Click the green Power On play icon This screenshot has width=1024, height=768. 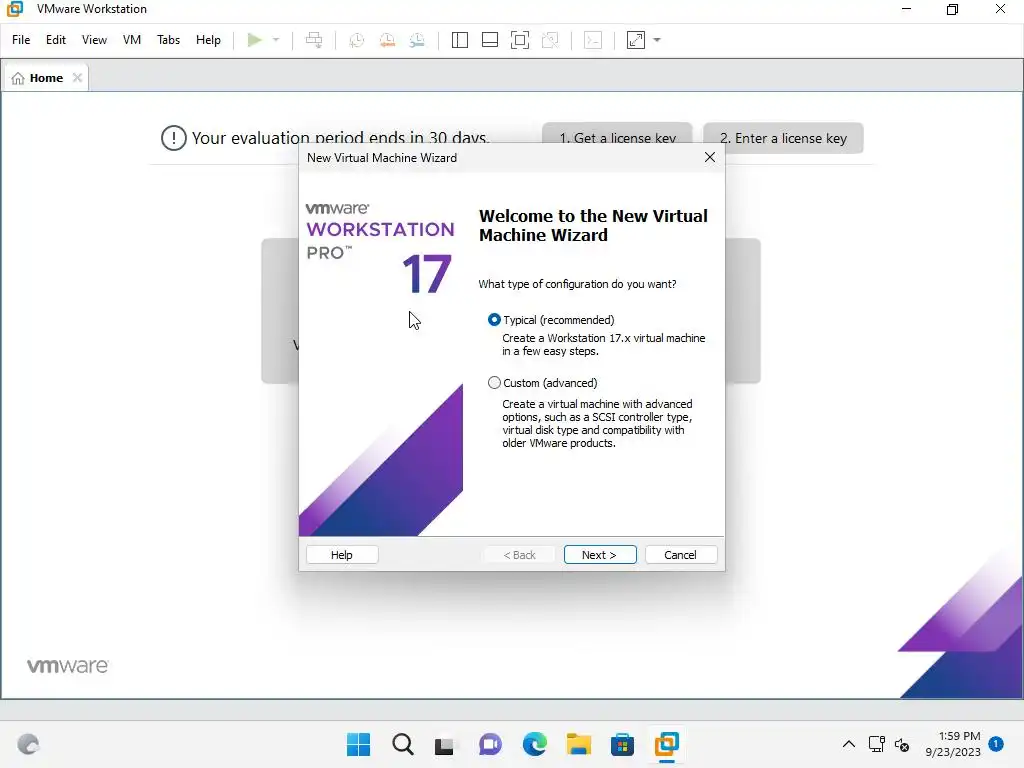(254, 40)
